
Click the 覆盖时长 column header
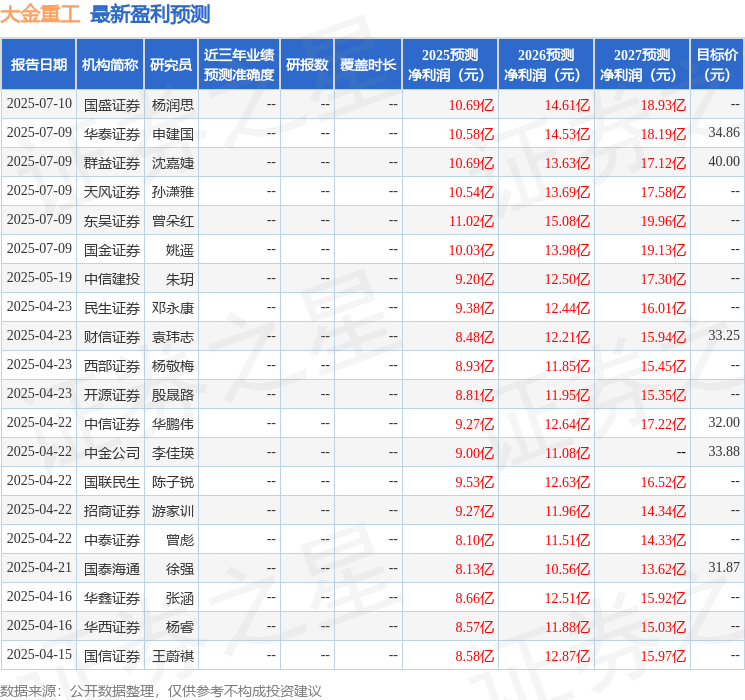pos(368,64)
